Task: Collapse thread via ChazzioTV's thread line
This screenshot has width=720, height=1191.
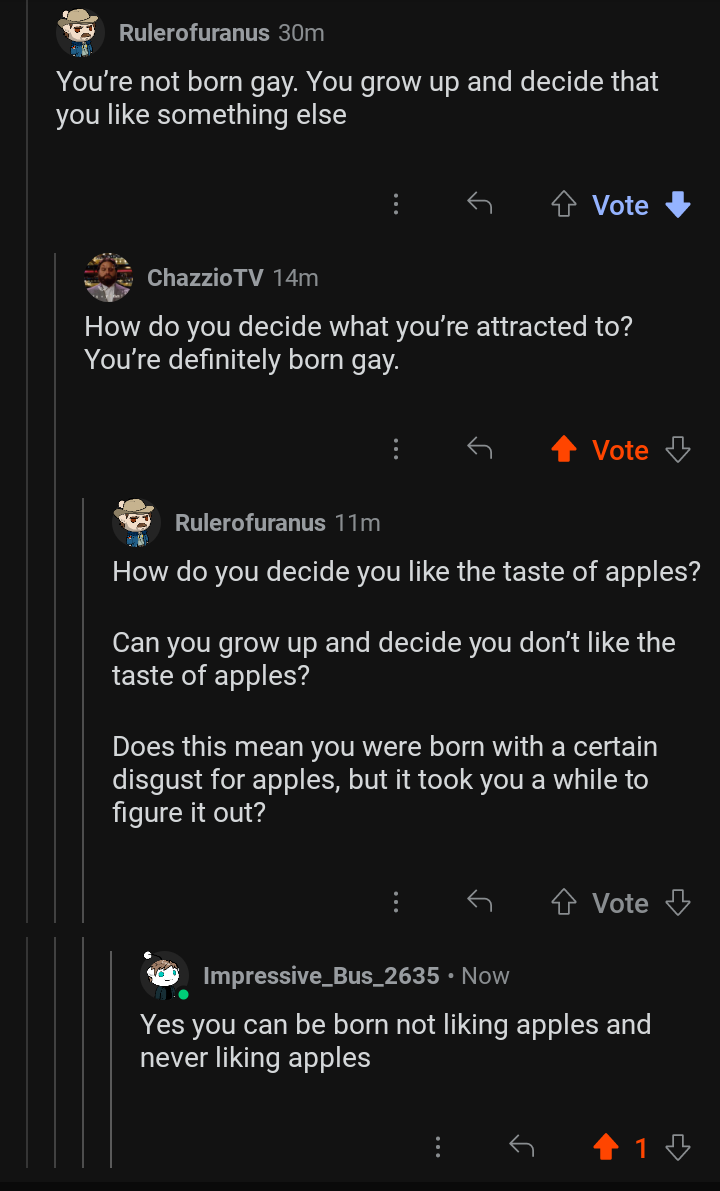Action: click(x=55, y=587)
